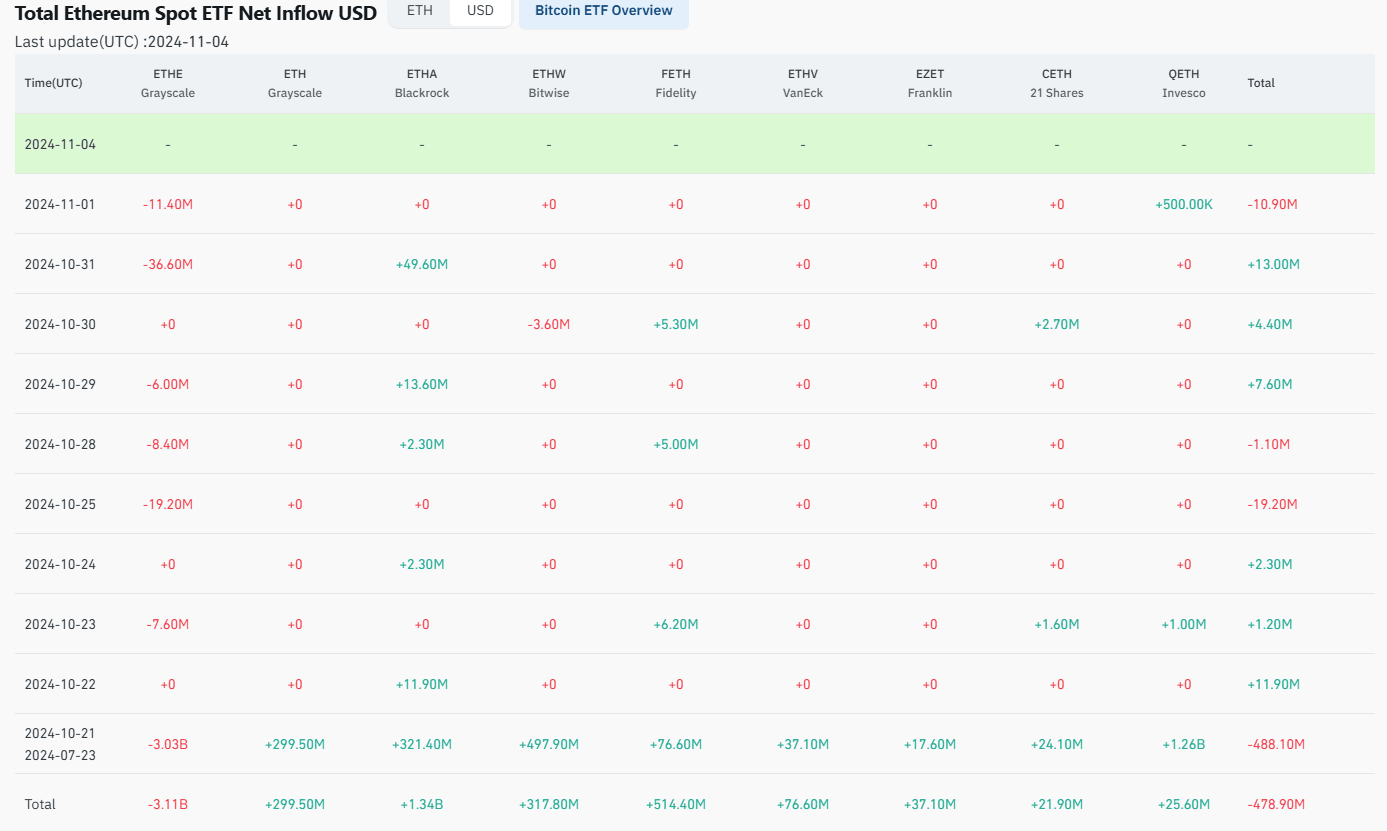Switch the currency unit to ETH
This screenshot has width=1387, height=831.
419,12
